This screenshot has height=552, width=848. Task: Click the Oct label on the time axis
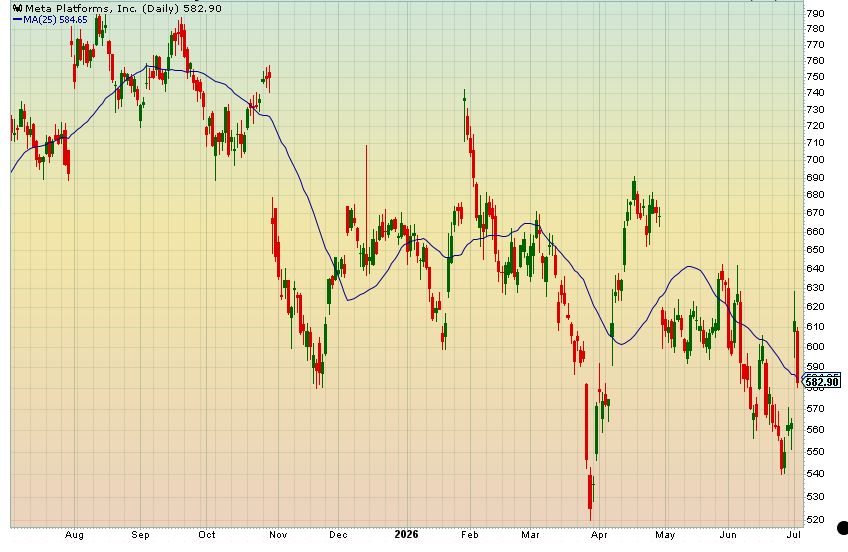pyautogui.click(x=207, y=535)
